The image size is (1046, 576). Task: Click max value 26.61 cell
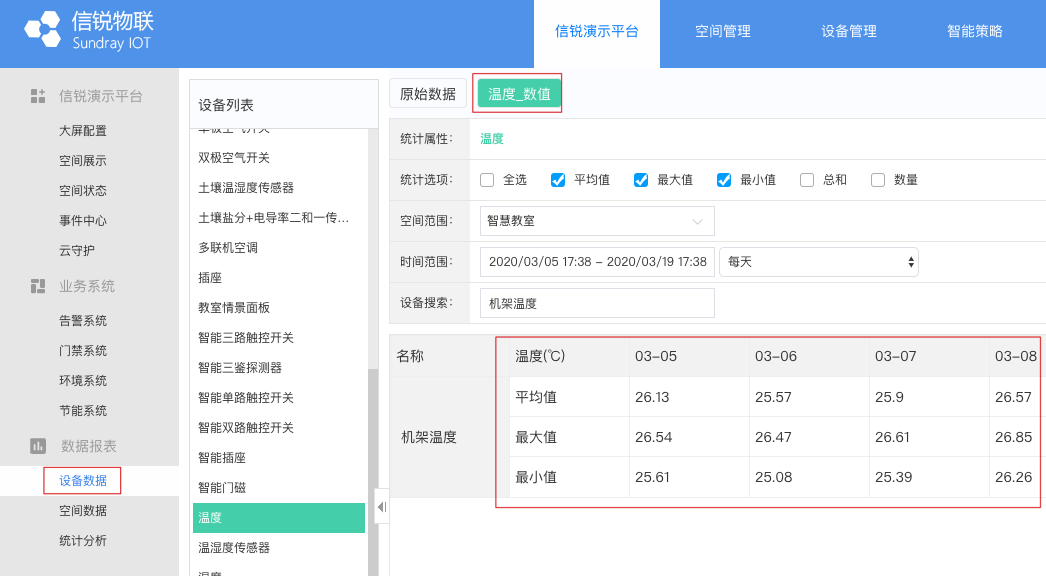click(x=929, y=437)
